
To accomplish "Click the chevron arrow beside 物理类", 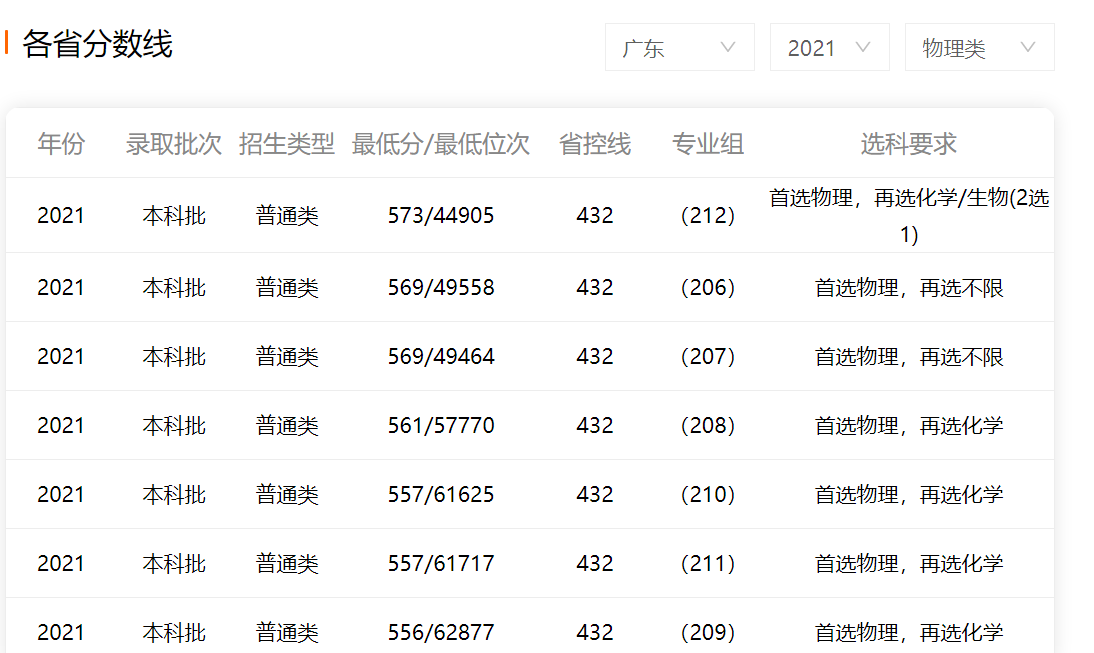I will pos(1027,47).
